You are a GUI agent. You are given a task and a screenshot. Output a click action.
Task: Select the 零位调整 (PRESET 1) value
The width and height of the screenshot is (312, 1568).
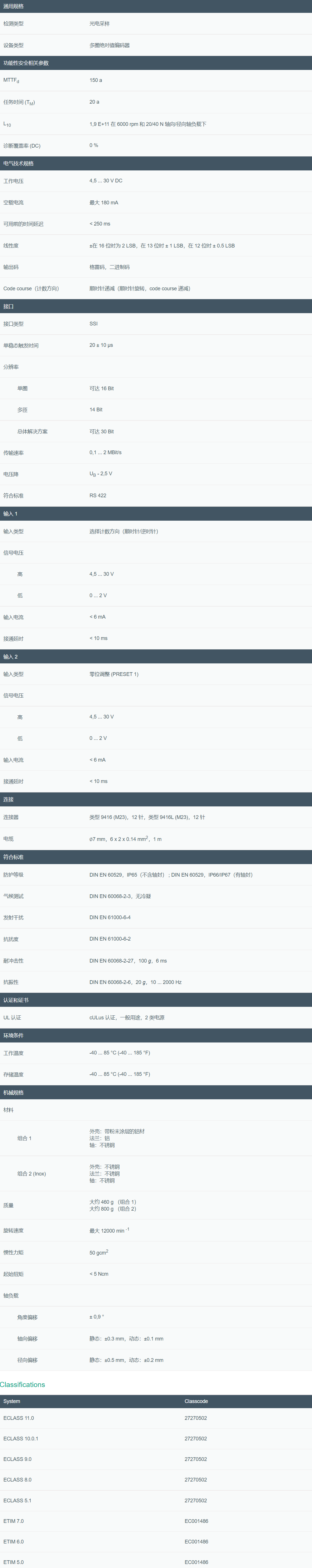pos(114,675)
